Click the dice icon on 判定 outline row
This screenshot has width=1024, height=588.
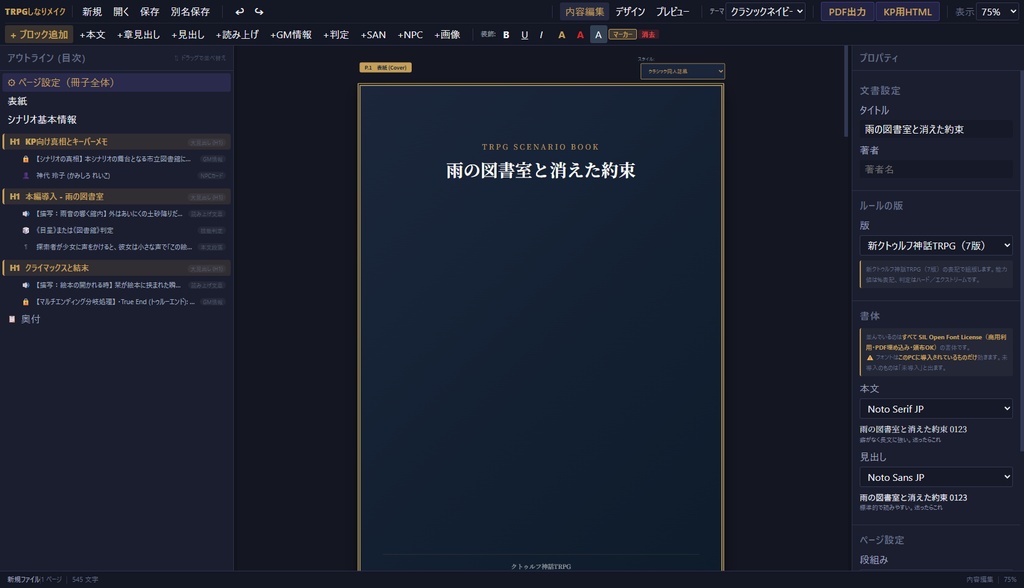[x=26, y=231]
